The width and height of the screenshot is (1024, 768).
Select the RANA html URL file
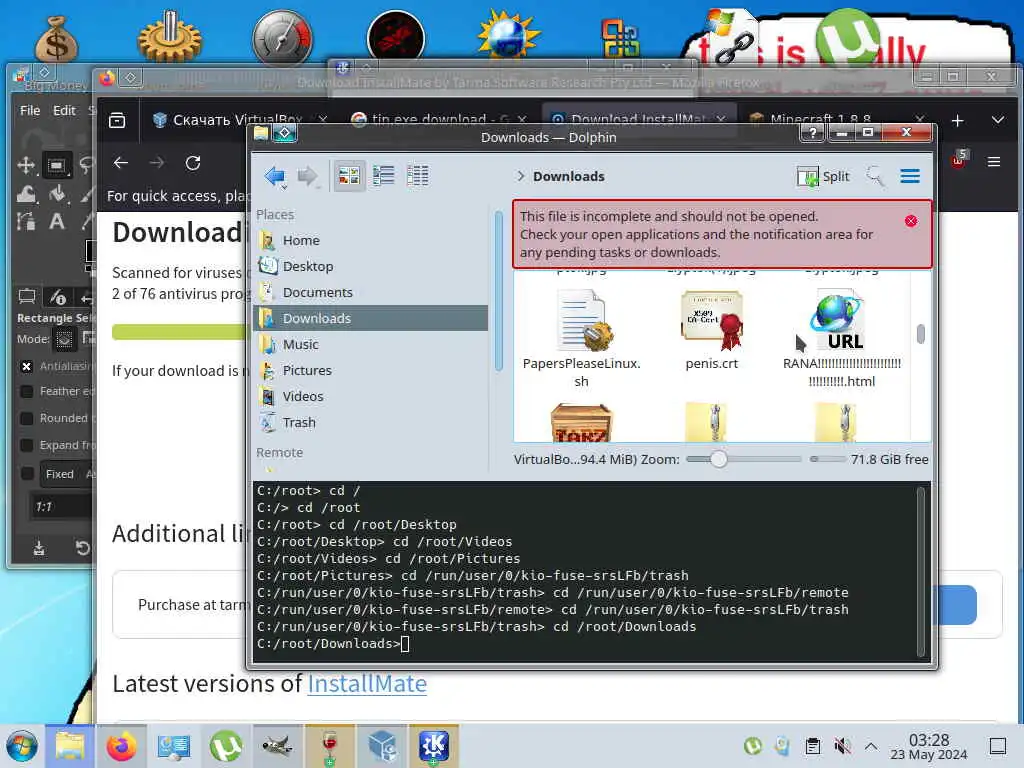tap(842, 340)
